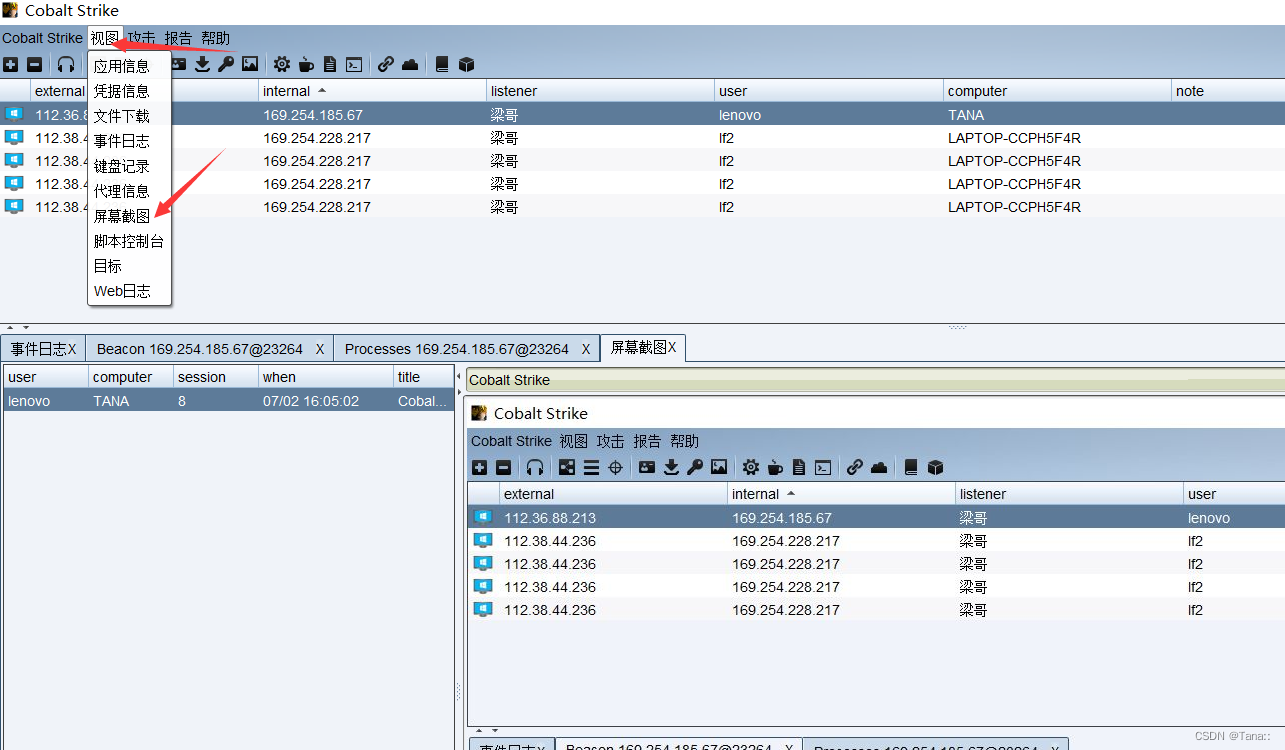Open screenshots via the picture icon

click(250, 64)
